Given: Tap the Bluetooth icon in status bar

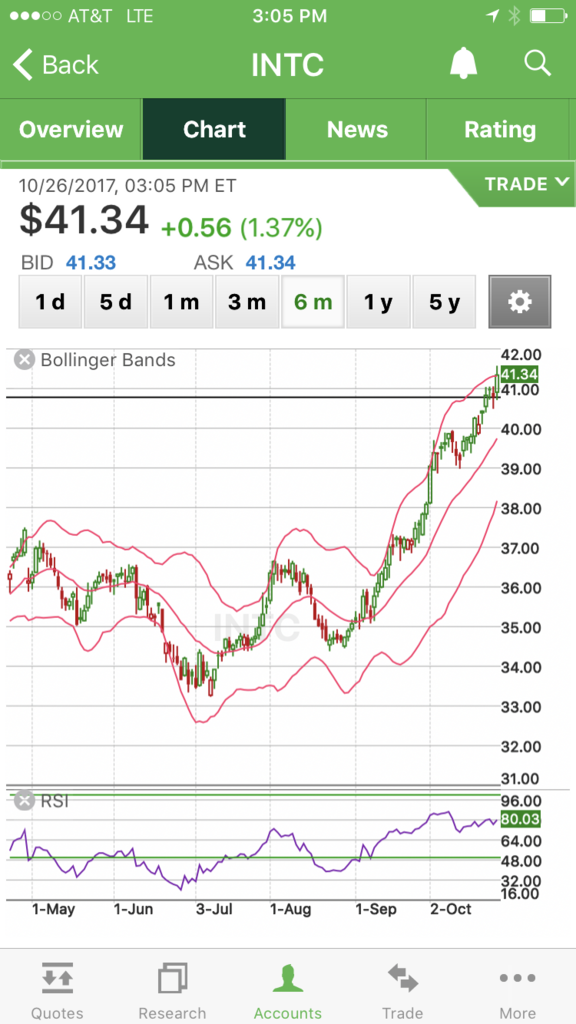Looking at the screenshot, I should coord(514,16).
